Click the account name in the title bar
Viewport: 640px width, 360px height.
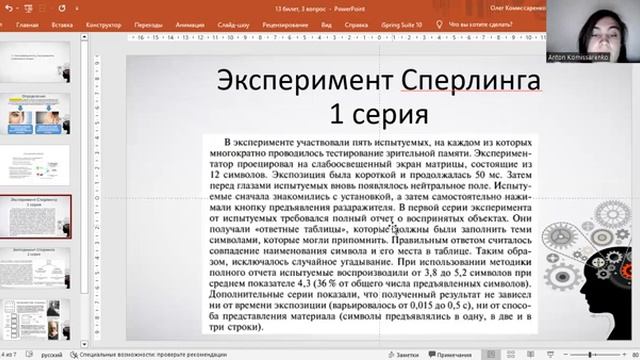tap(518, 8)
